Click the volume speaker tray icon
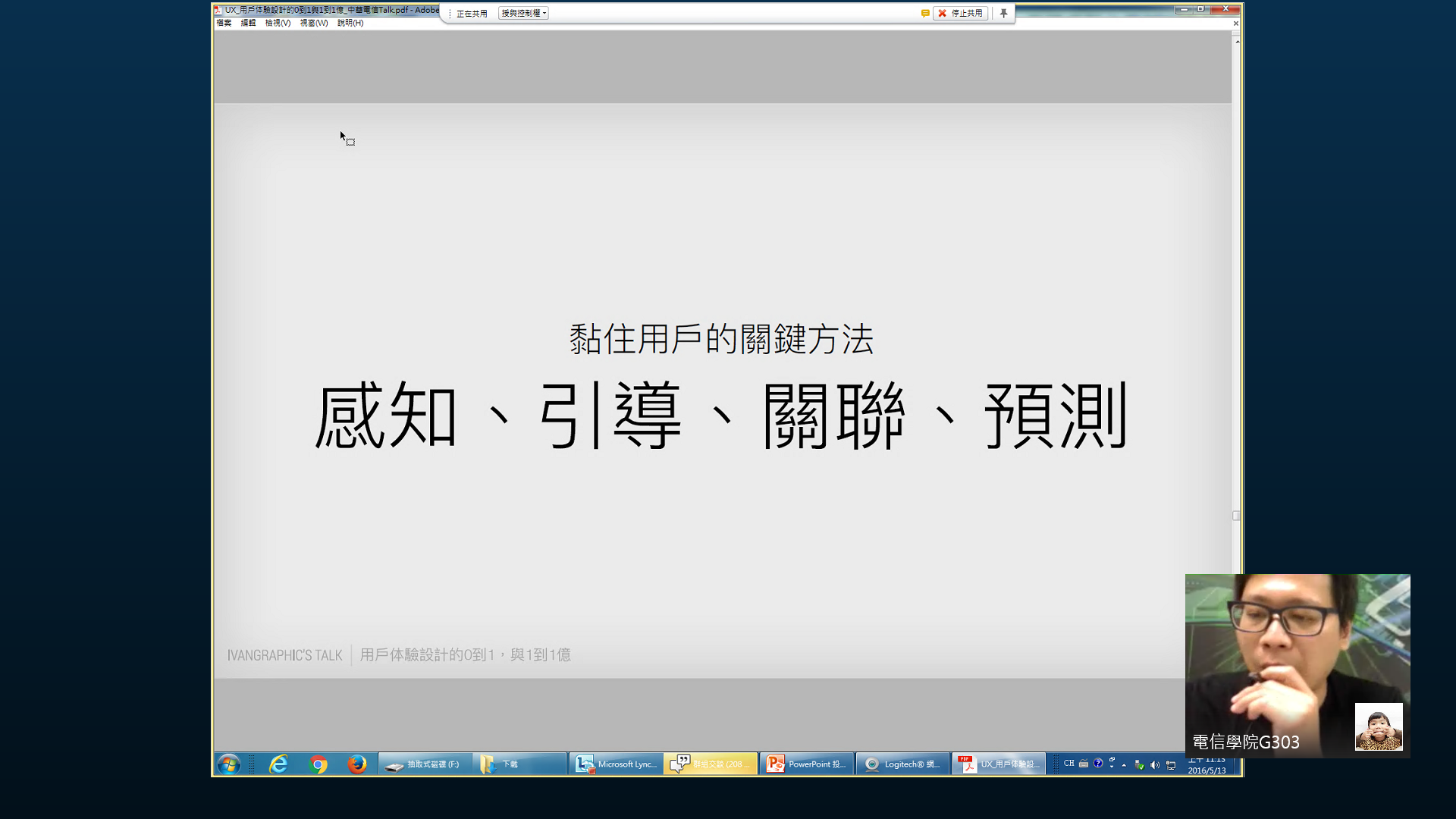 [x=1155, y=765]
